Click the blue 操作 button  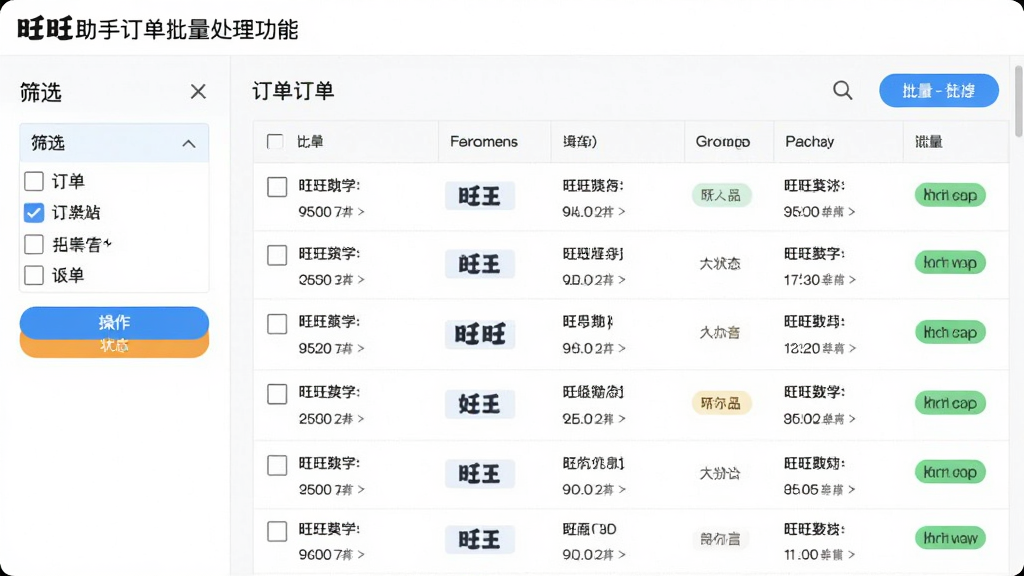(114, 322)
